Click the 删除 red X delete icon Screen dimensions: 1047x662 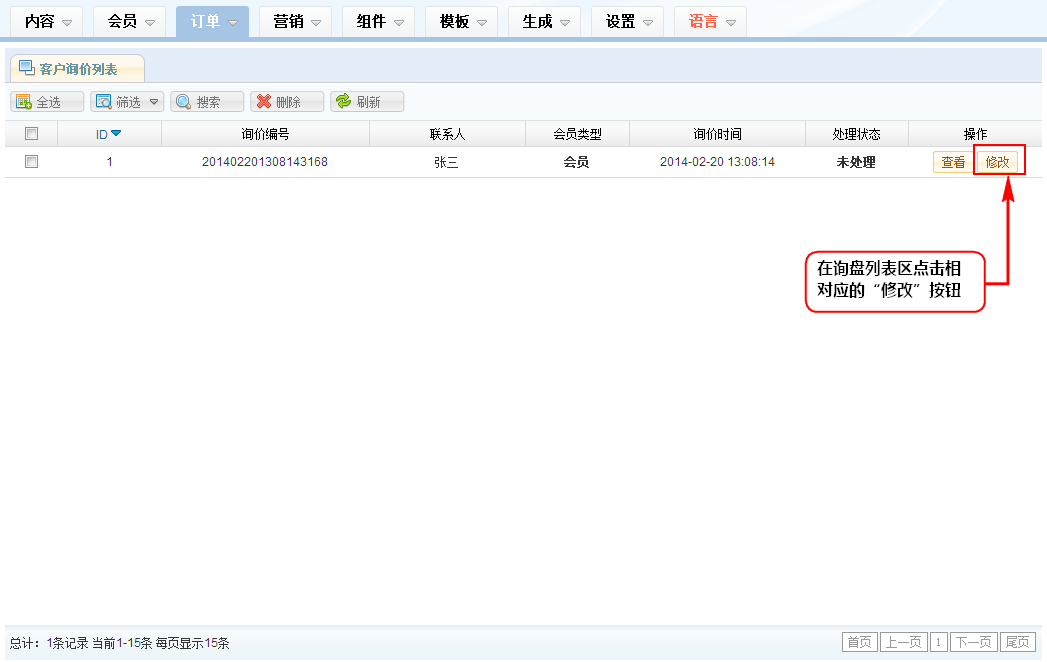(x=264, y=102)
